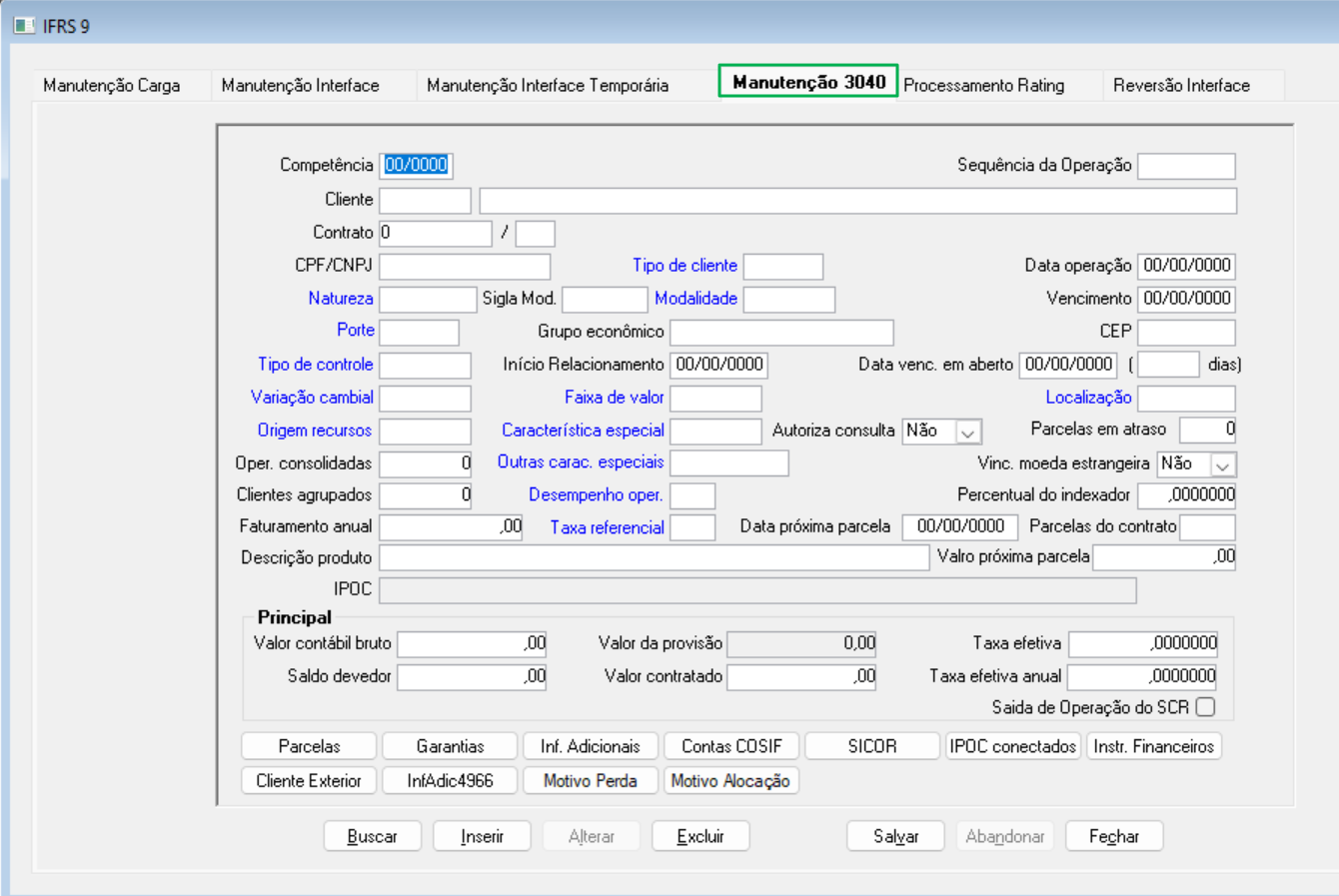Open IPOC conectados
This screenshot has height=896, width=1339.
(1013, 746)
